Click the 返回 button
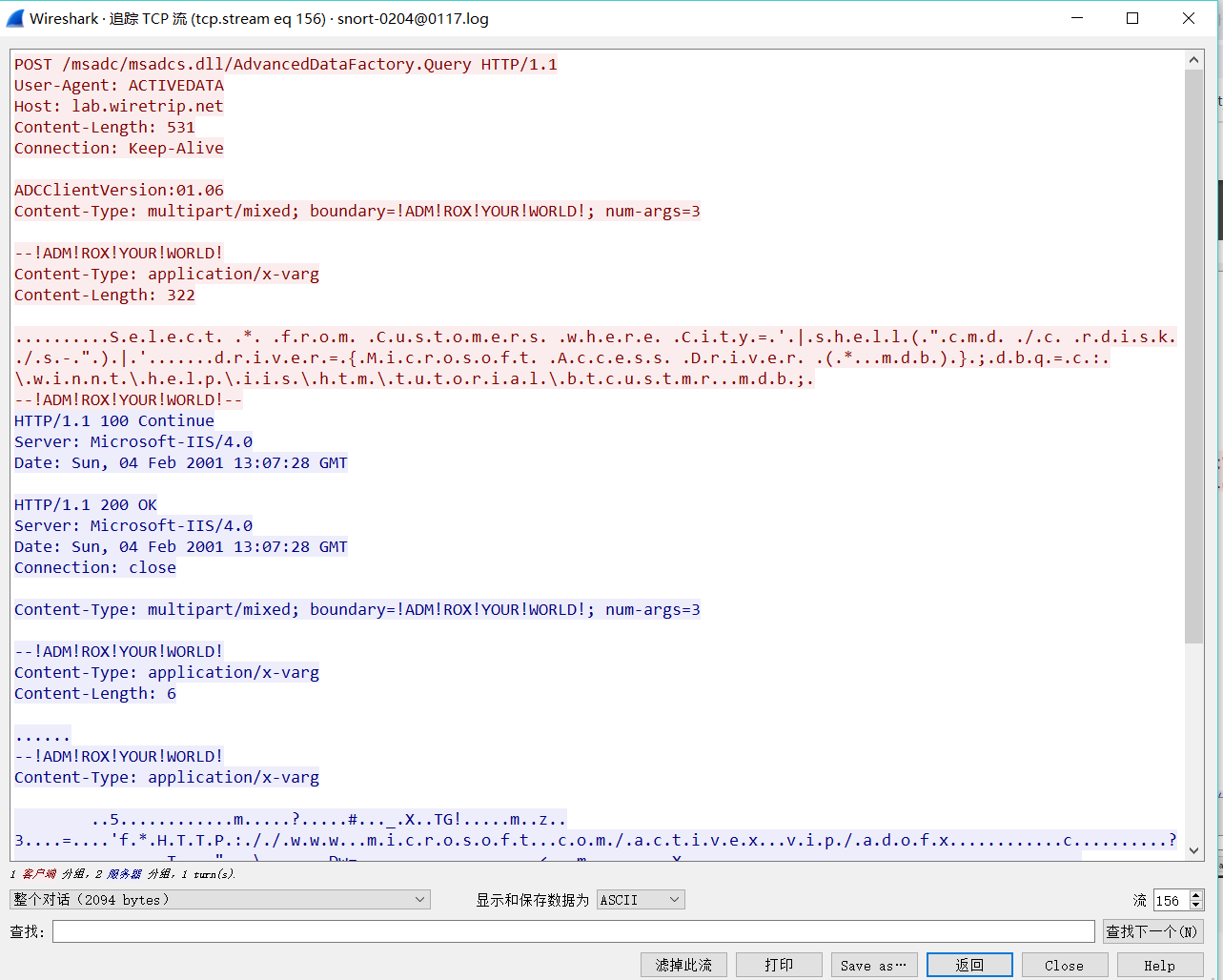The width and height of the screenshot is (1223, 980). pos(969,965)
